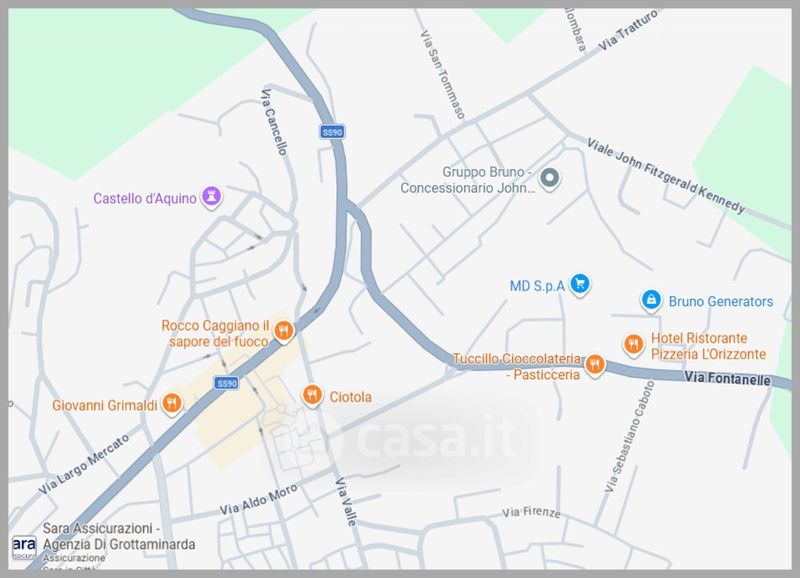Click the Gruppo Bruno gray location pin
Viewport: 800px width, 578px height.
click(x=549, y=179)
